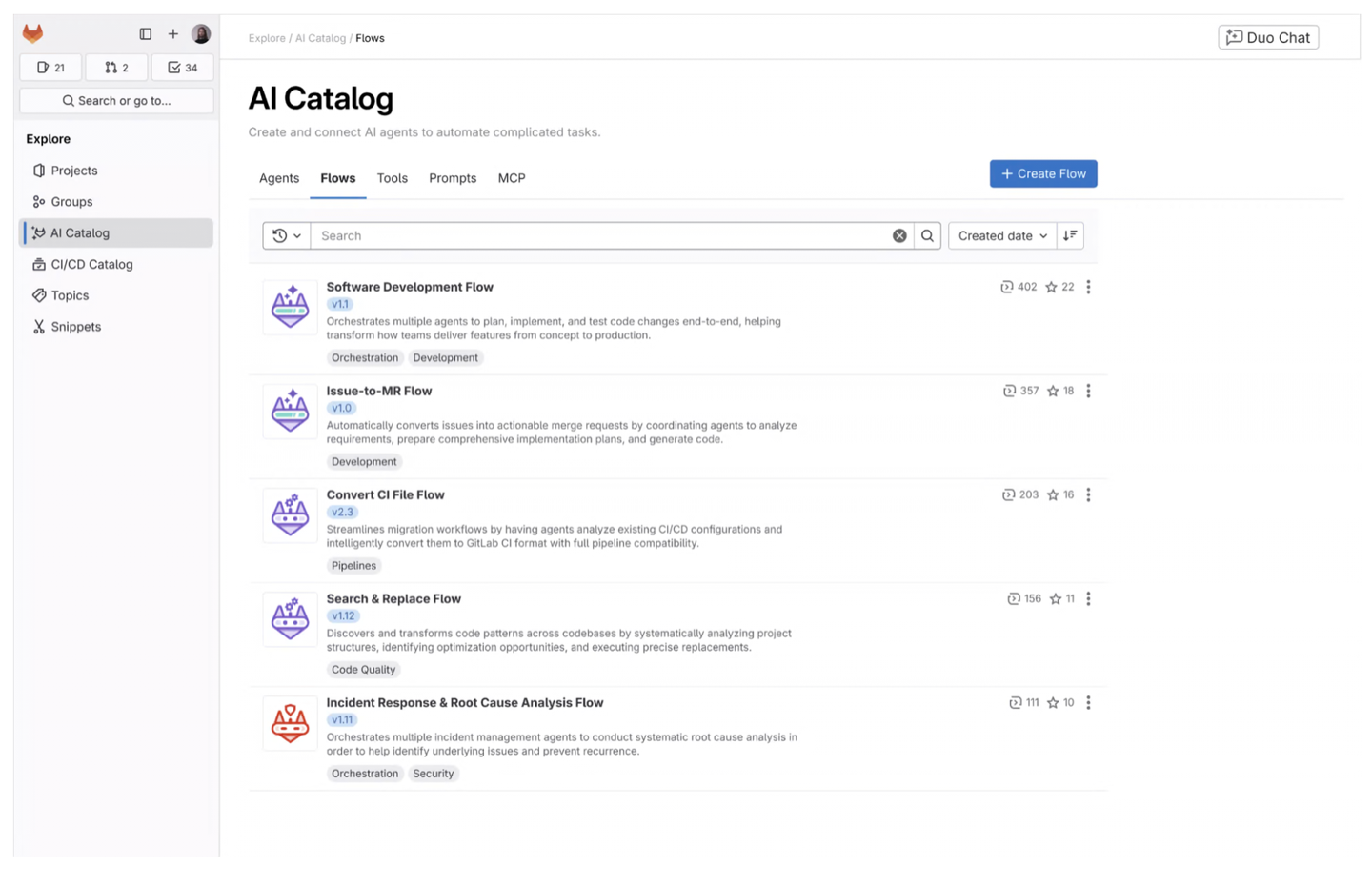Viewport: 1372px width, 887px height.
Task: Click the Code Quality tag
Action: [x=363, y=670]
